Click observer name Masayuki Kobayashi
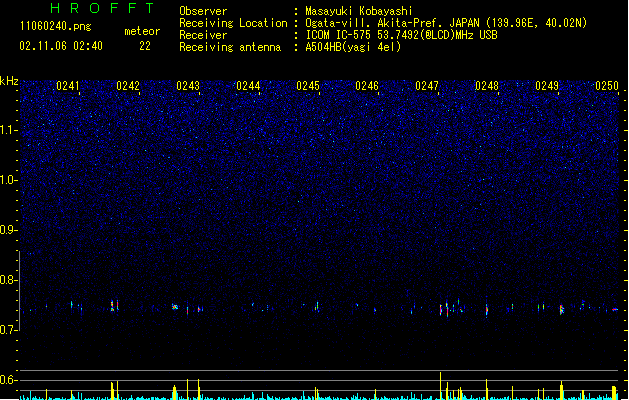The width and height of the screenshot is (629, 400). click(x=359, y=11)
